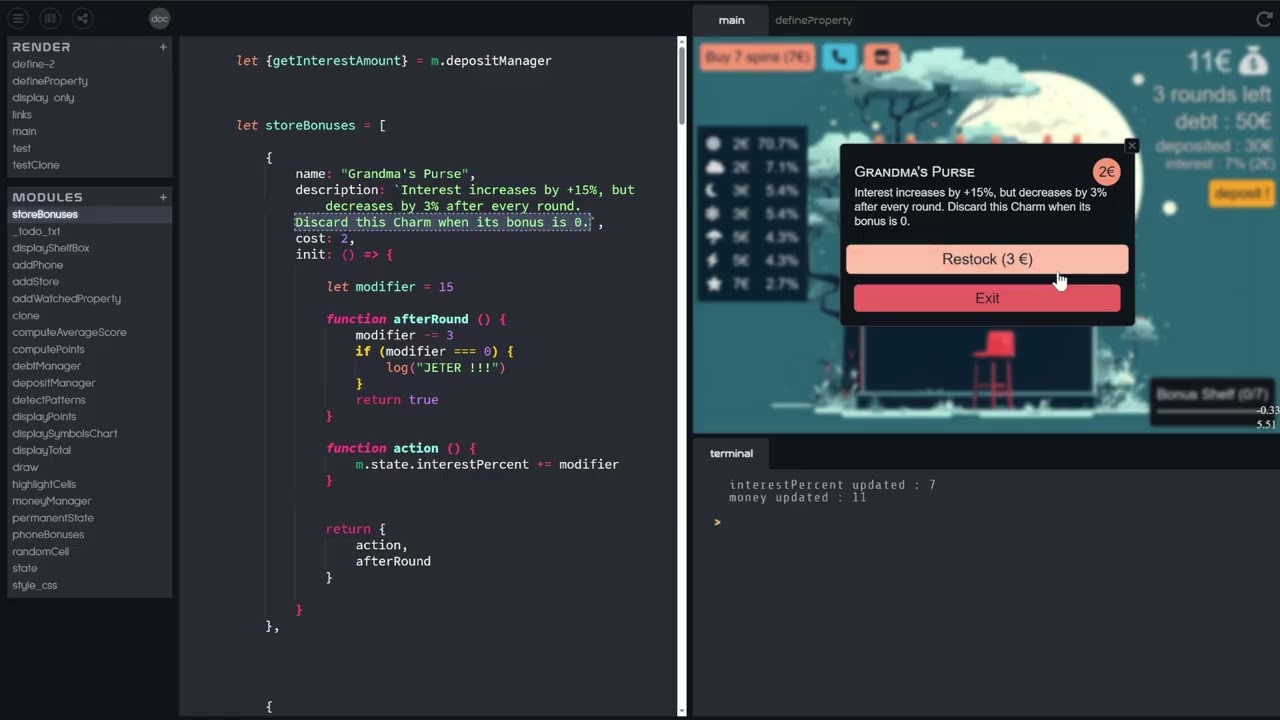This screenshot has height=720, width=1280.
Task: Open test in RENDER list
Action: [x=22, y=148]
